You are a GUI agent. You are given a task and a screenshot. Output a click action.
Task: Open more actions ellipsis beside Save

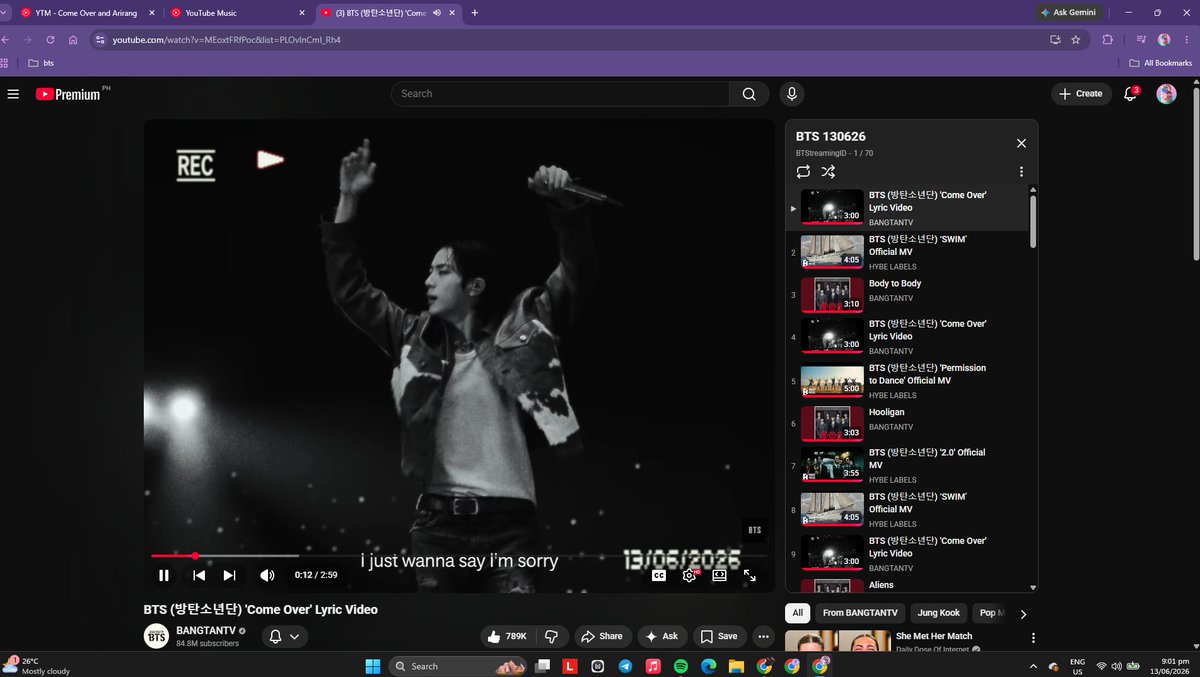(x=764, y=636)
